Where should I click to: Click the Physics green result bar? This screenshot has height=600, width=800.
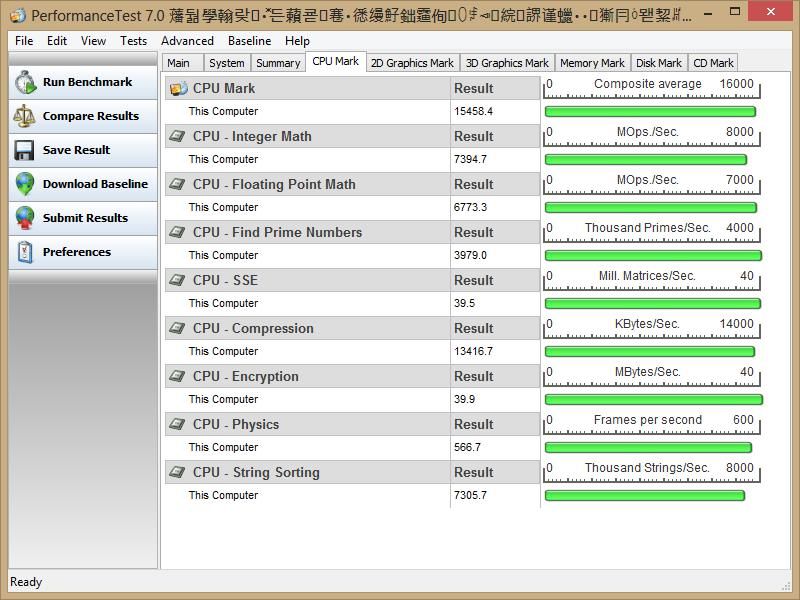648,447
